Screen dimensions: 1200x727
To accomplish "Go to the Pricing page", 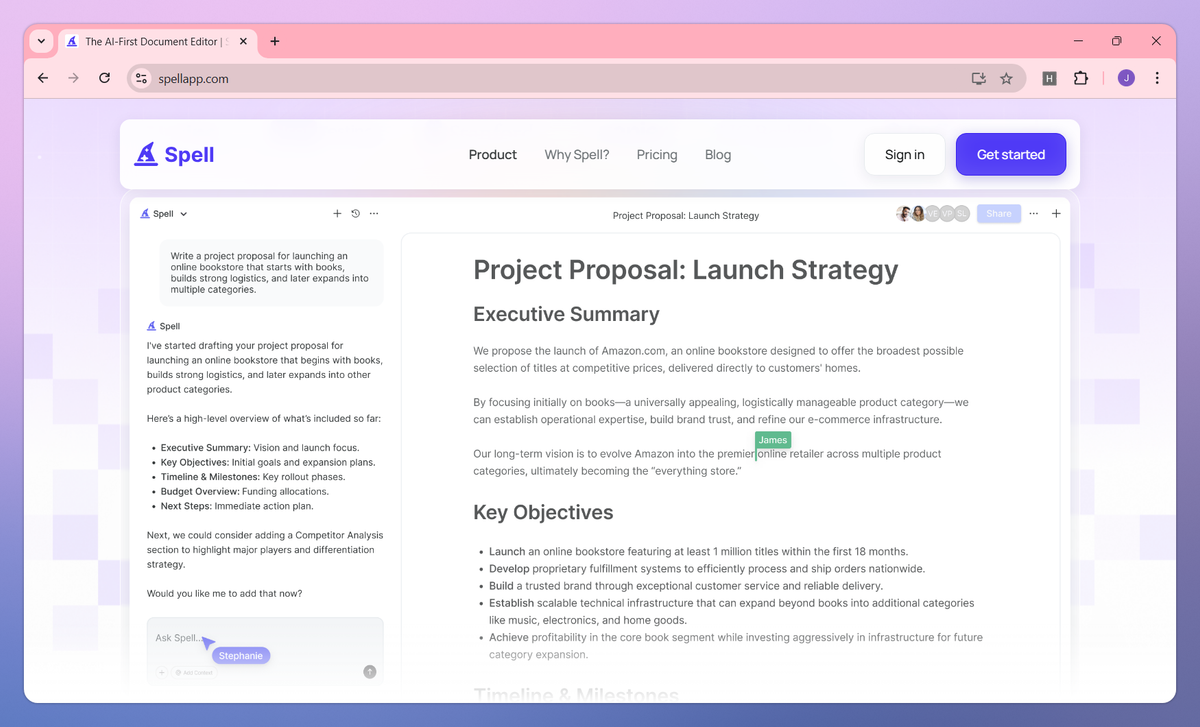I will (657, 155).
